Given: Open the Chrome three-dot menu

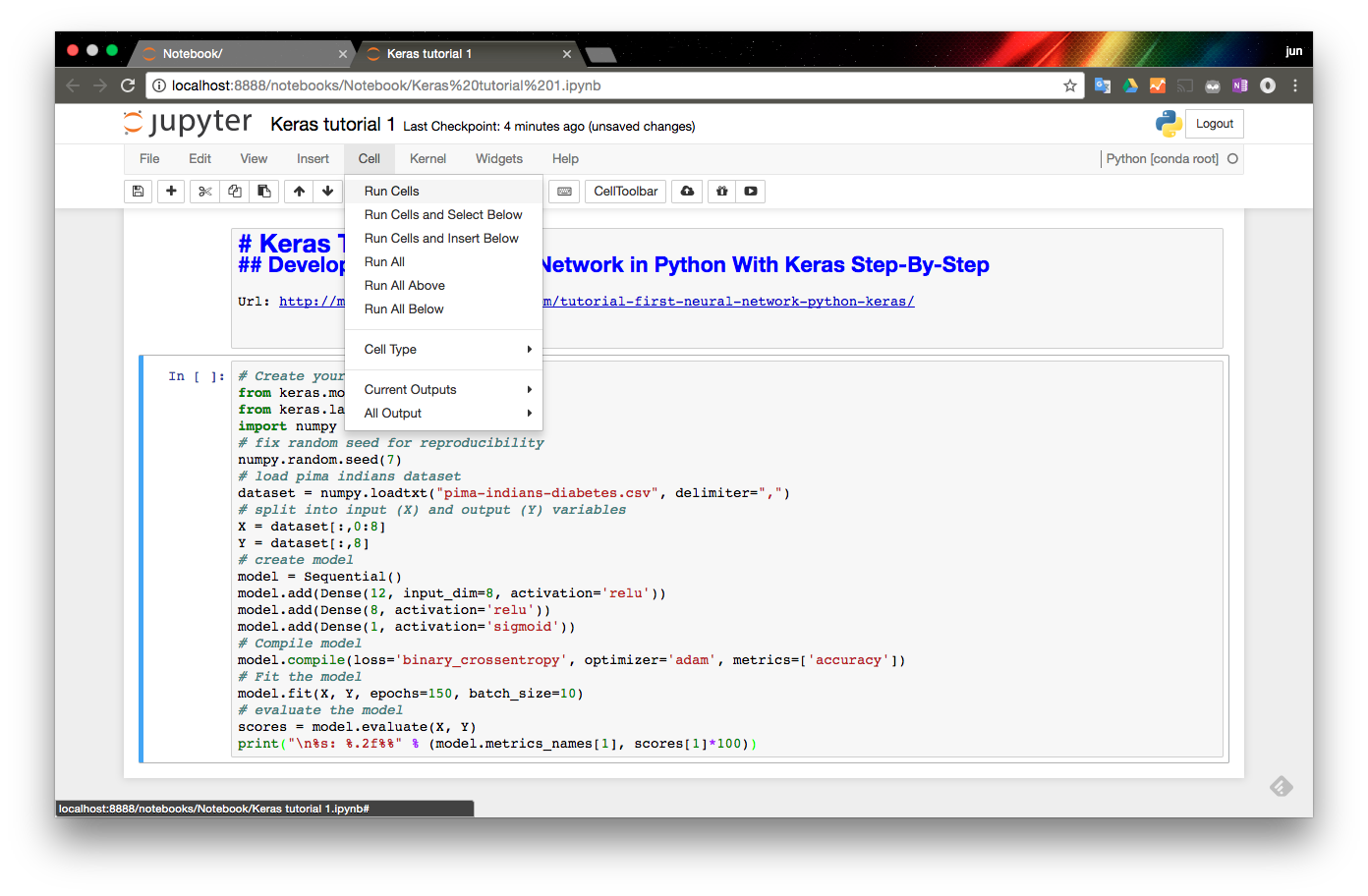Looking at the screenshot, I should [x=1295, y=85].
